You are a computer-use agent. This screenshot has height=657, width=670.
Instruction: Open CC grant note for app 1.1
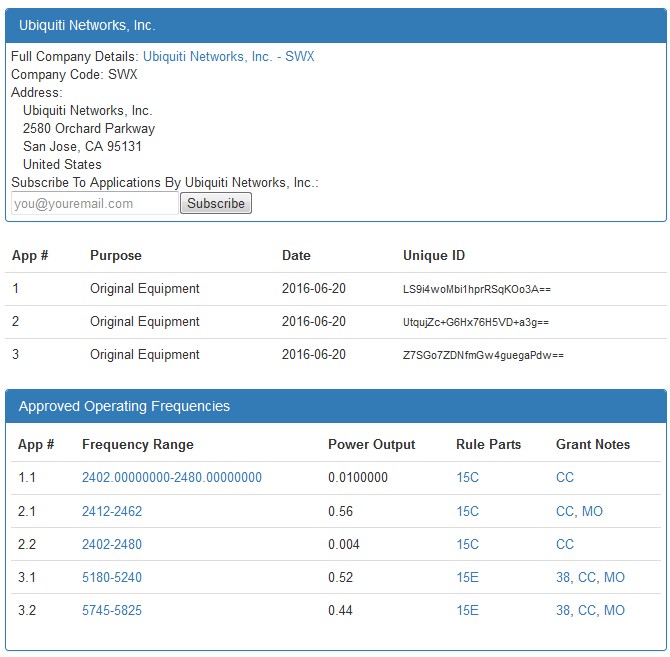(565, 477)
